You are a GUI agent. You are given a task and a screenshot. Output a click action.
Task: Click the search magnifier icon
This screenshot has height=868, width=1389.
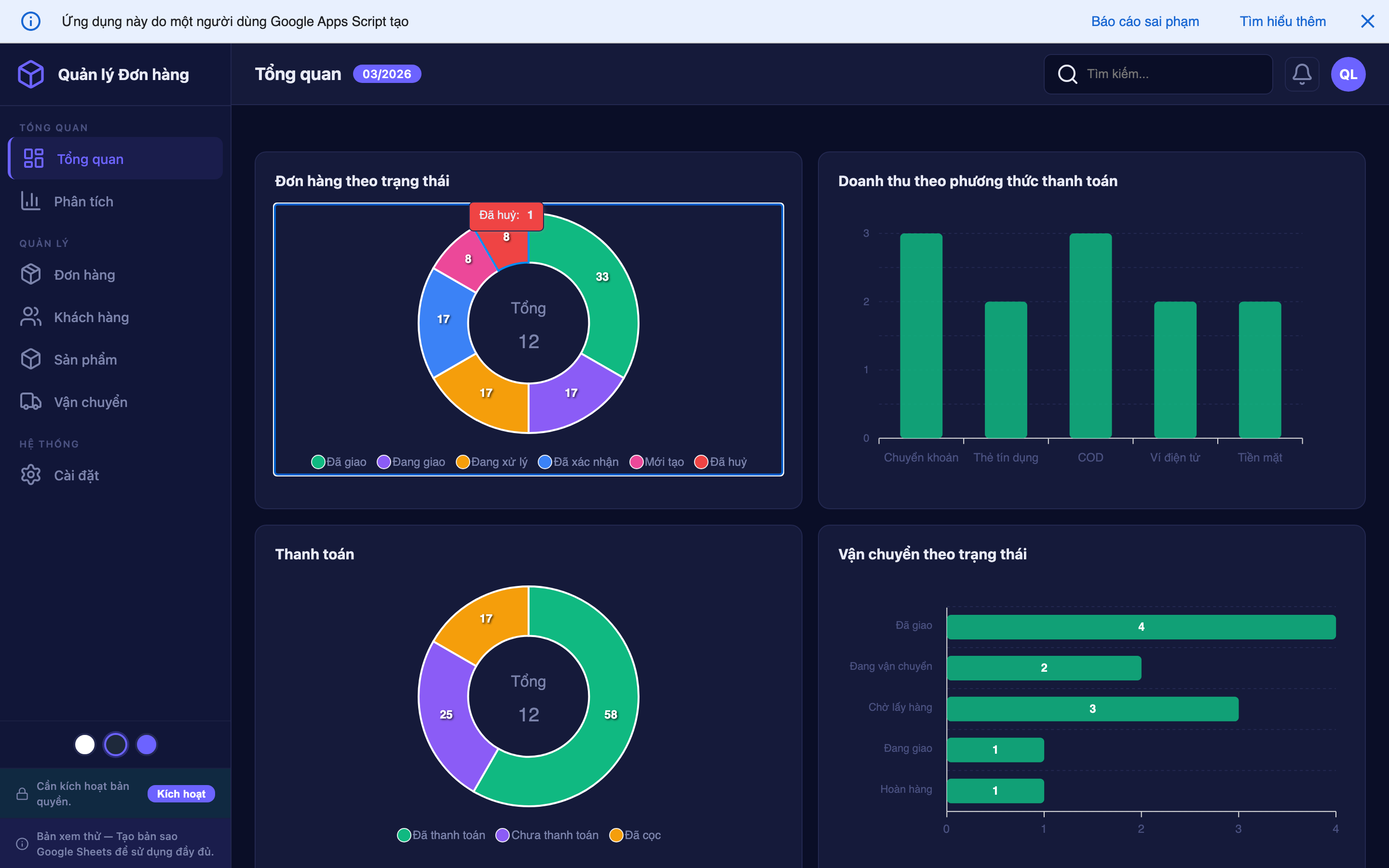click(x=1067, y=74)
